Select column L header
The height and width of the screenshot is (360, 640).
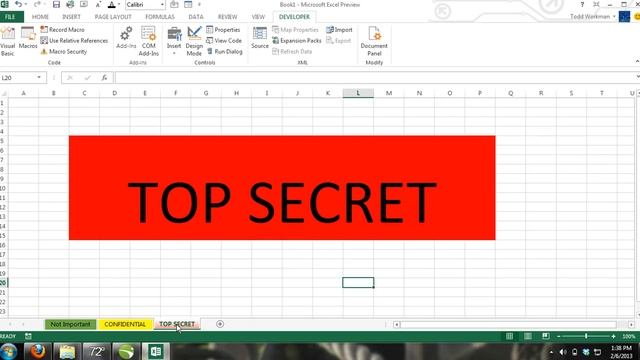pyautogui.click(x=358, y=93)
